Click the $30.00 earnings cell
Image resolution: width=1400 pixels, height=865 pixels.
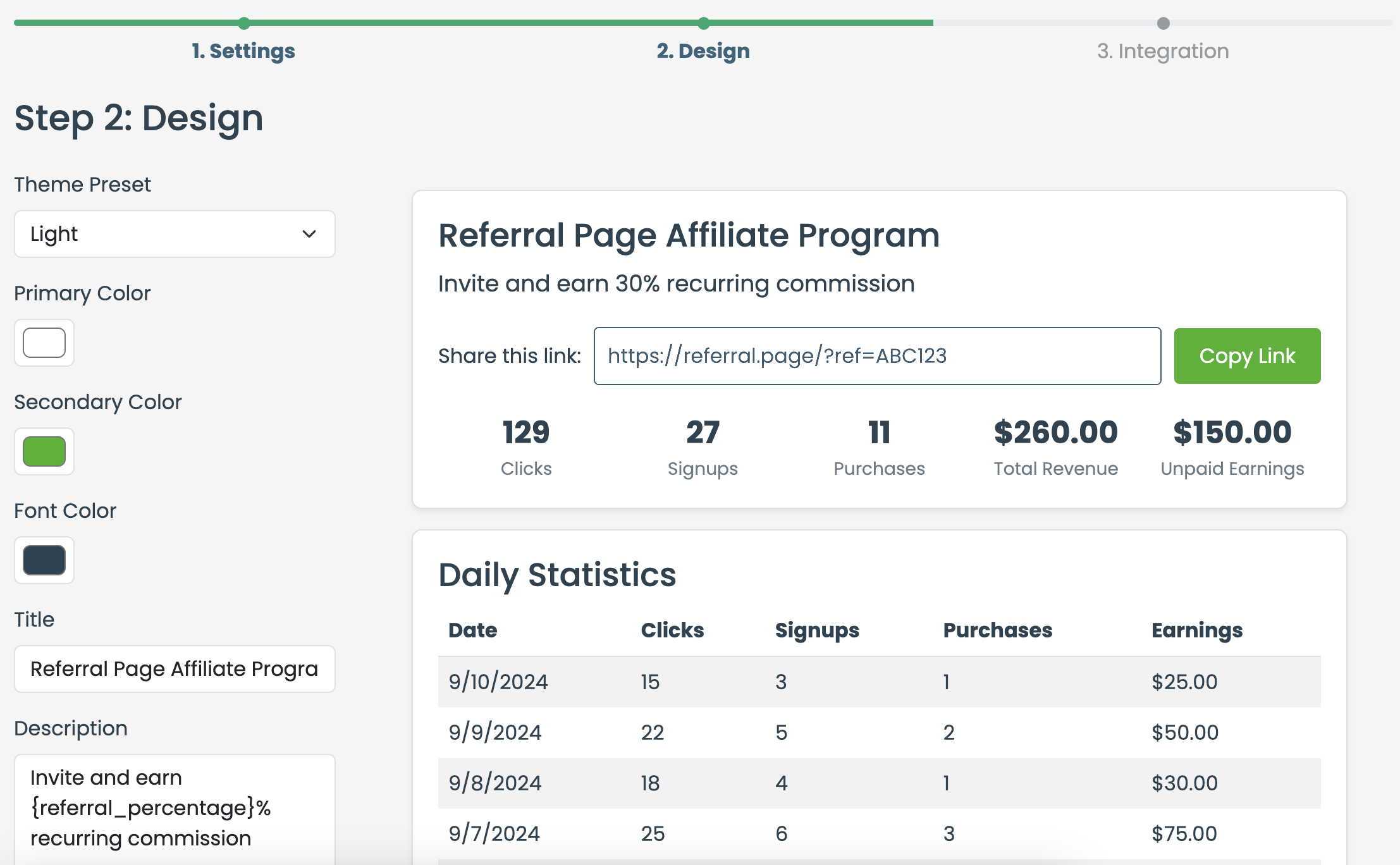click(x=1184, y=783)
